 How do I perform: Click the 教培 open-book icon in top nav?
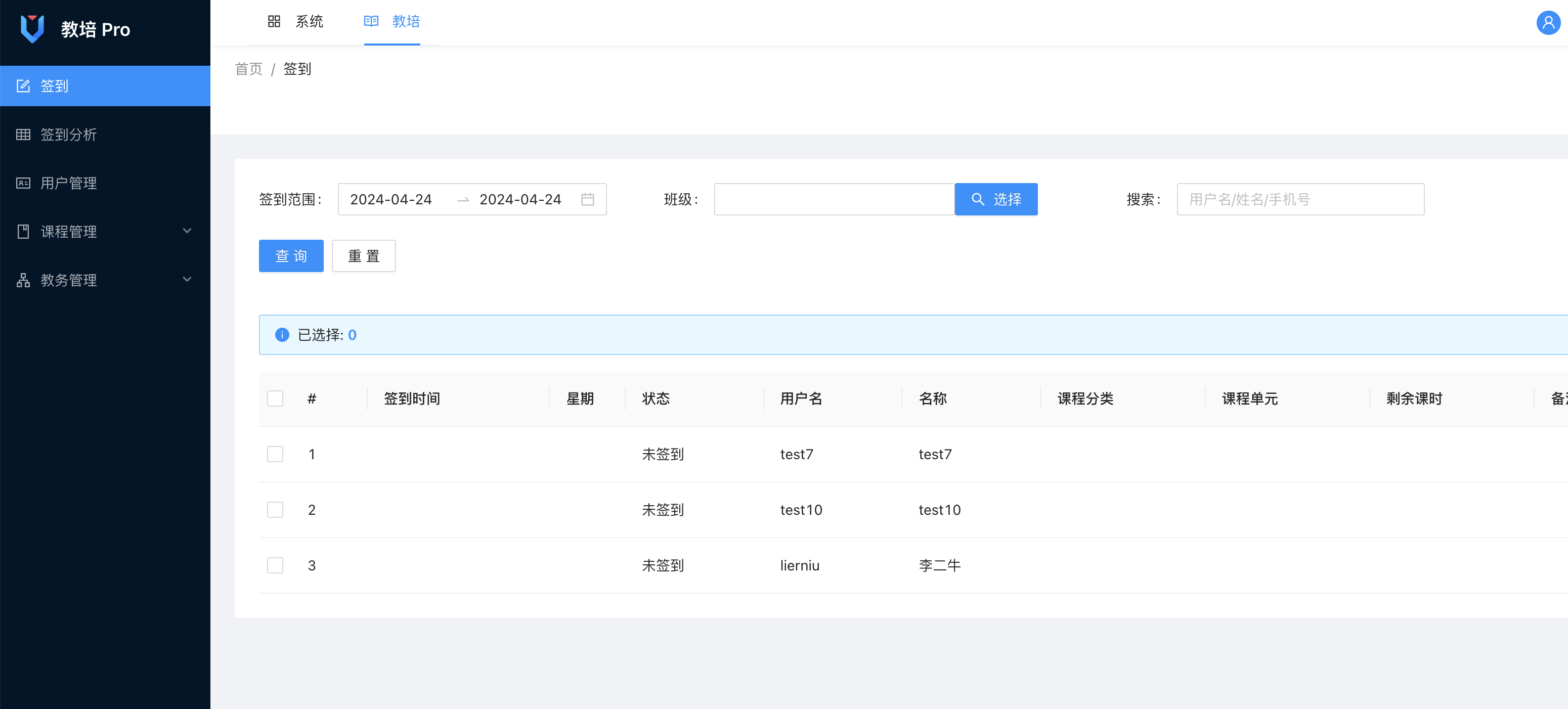pos(371,21)
